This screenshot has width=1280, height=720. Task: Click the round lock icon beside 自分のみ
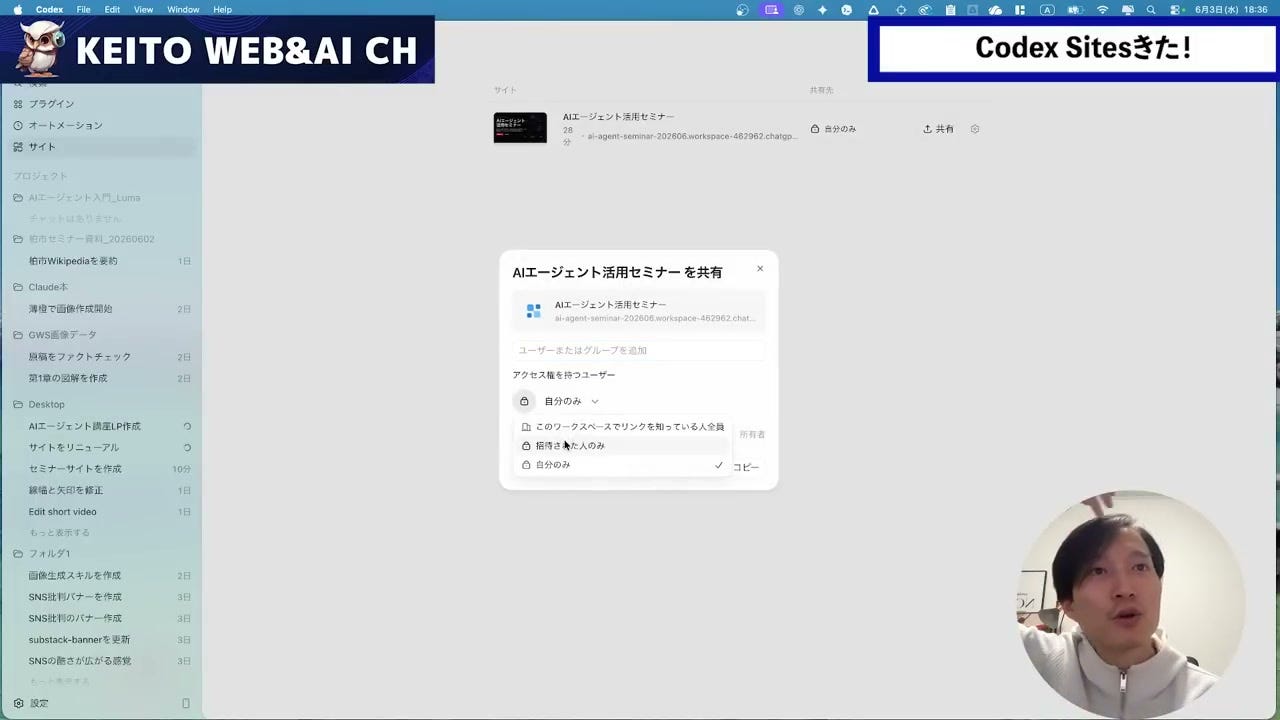524,401
